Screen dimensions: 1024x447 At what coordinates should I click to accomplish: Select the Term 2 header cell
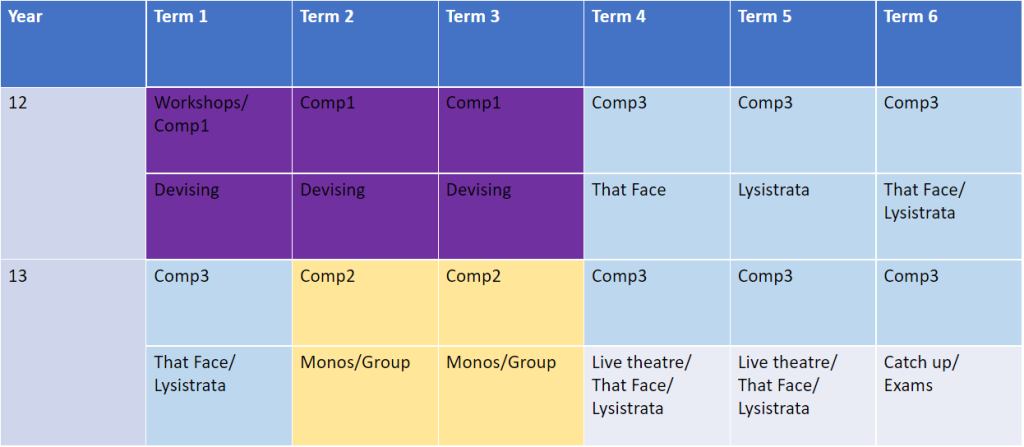tap(365, 43)
